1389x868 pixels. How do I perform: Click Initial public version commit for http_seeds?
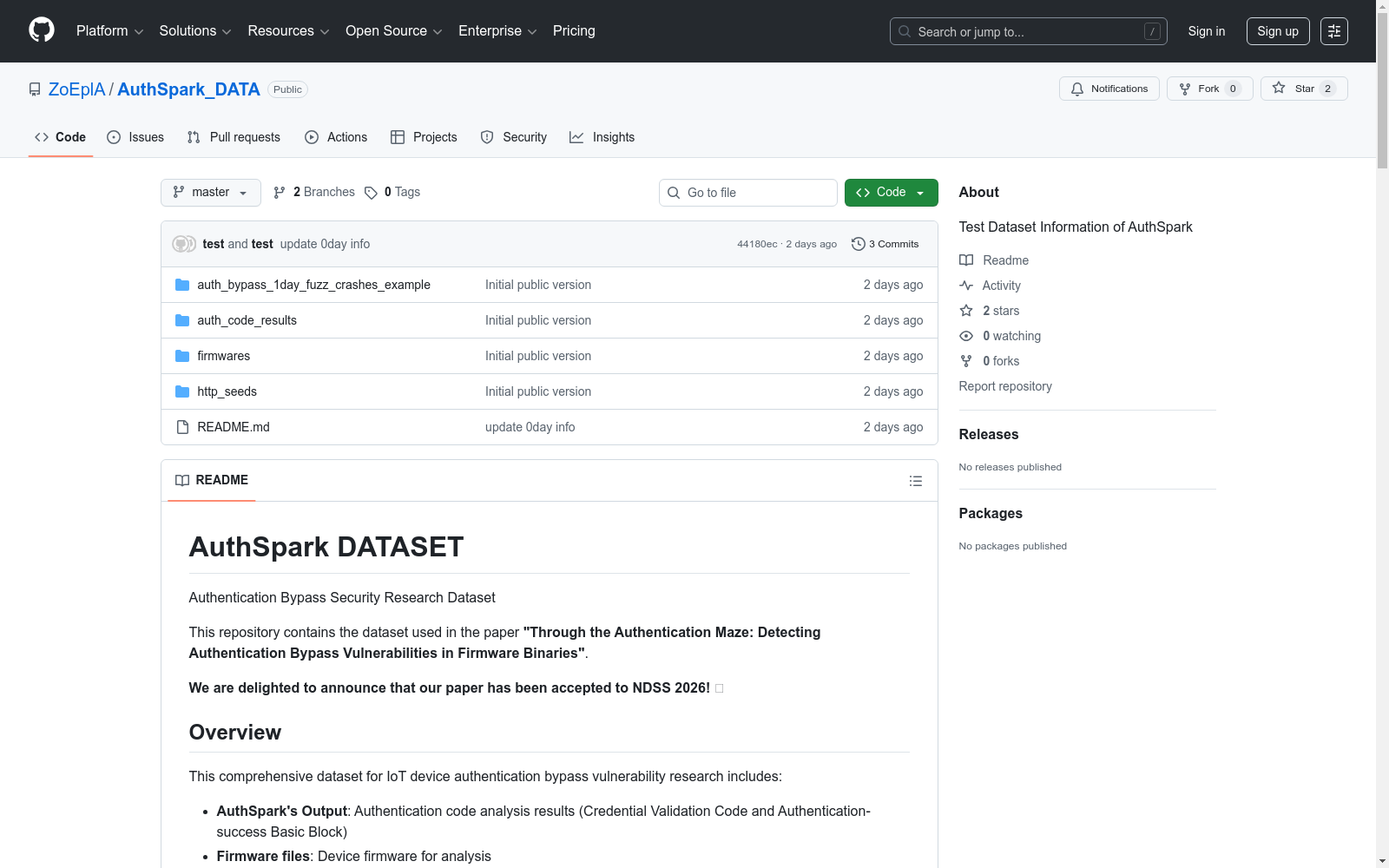(538, 391)
